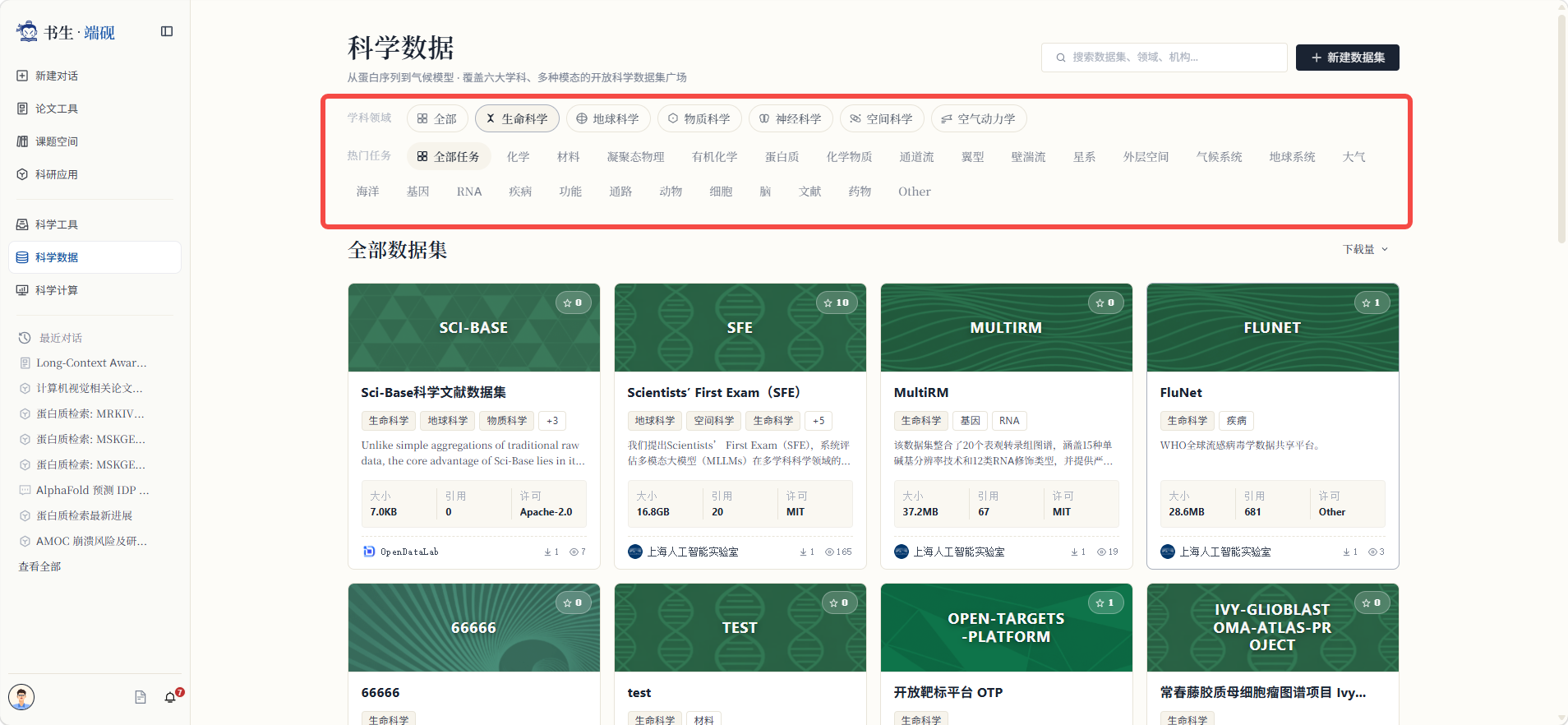Image resolution: width=1568 pixels, height=725 pixels.
Task: Star the 66666 dataset card
Action: coord(573,603)
